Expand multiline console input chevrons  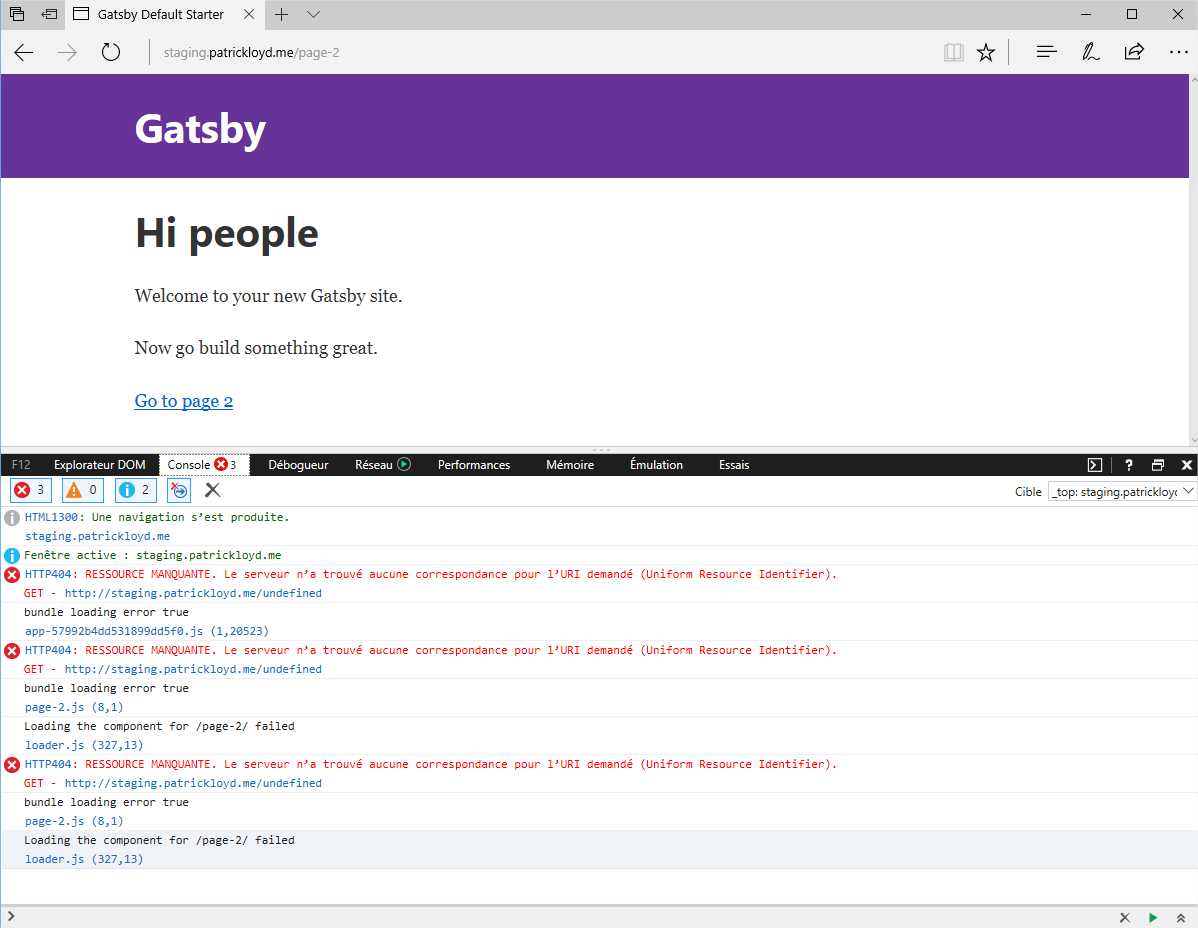(1180, 917)
